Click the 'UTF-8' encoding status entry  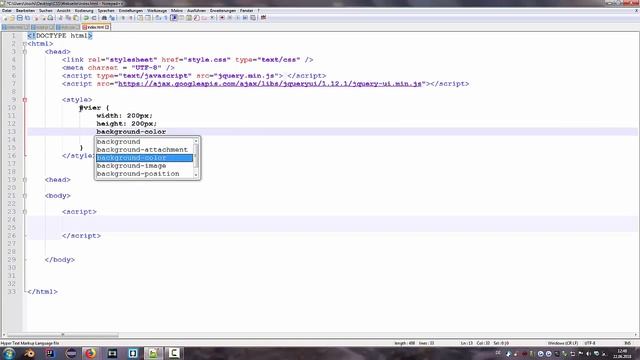(590, 343)
